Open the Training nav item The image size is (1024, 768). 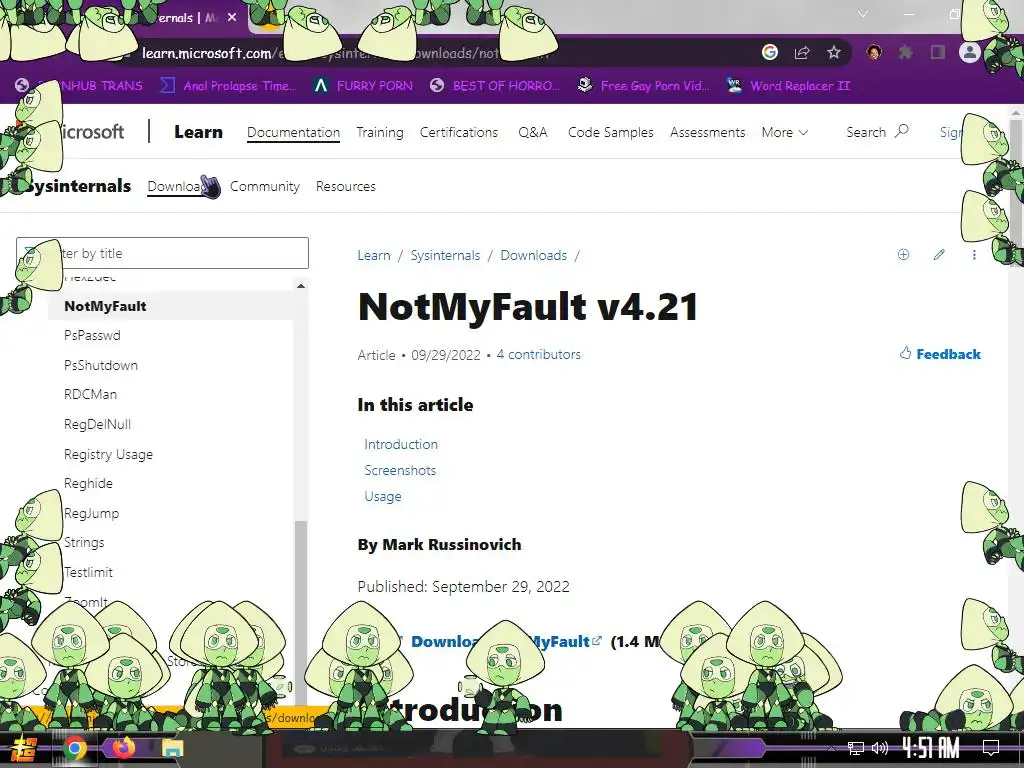click(x=379, y=132)
